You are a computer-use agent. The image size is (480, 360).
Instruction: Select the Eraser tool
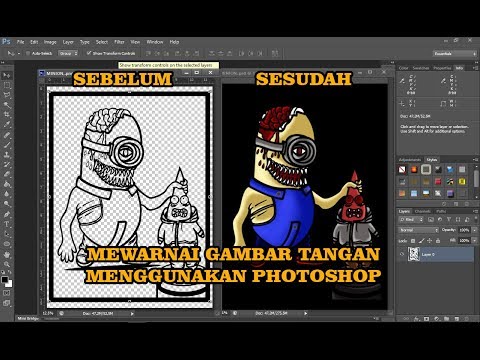[6, 174]
